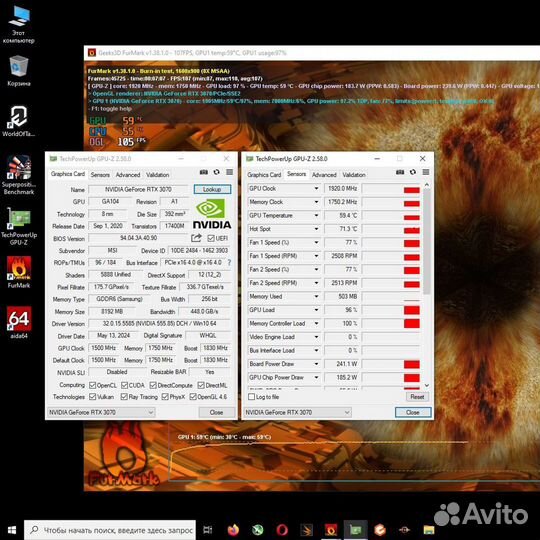Open hamburger menu in Sensors GPU-Z window
This screenshot has width=540, height=540.
426,172
